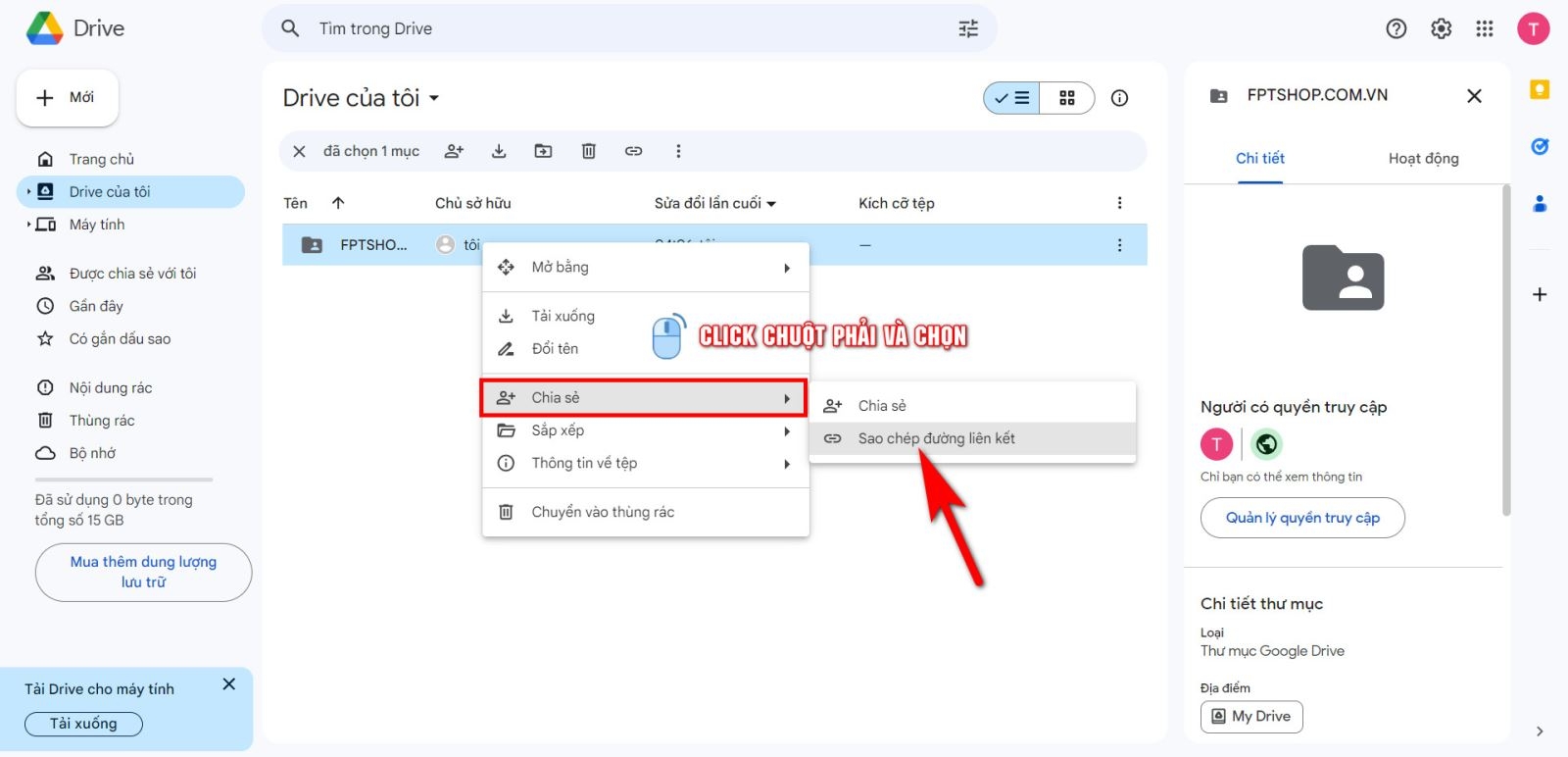This screenshot has height=757, width=1568.
Task: Open the Google Drive logo home
Action: (75, 28)
